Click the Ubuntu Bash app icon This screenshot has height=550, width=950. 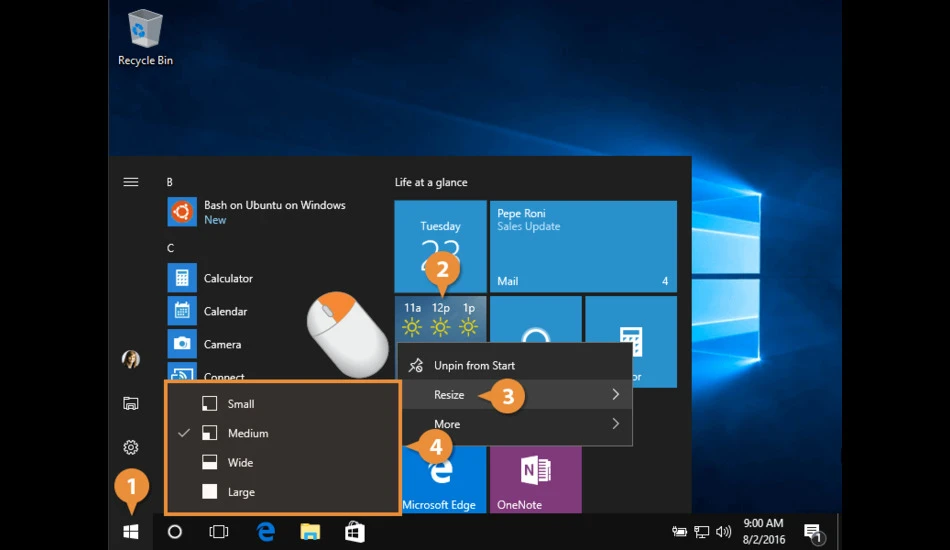[x=182, y=212]
